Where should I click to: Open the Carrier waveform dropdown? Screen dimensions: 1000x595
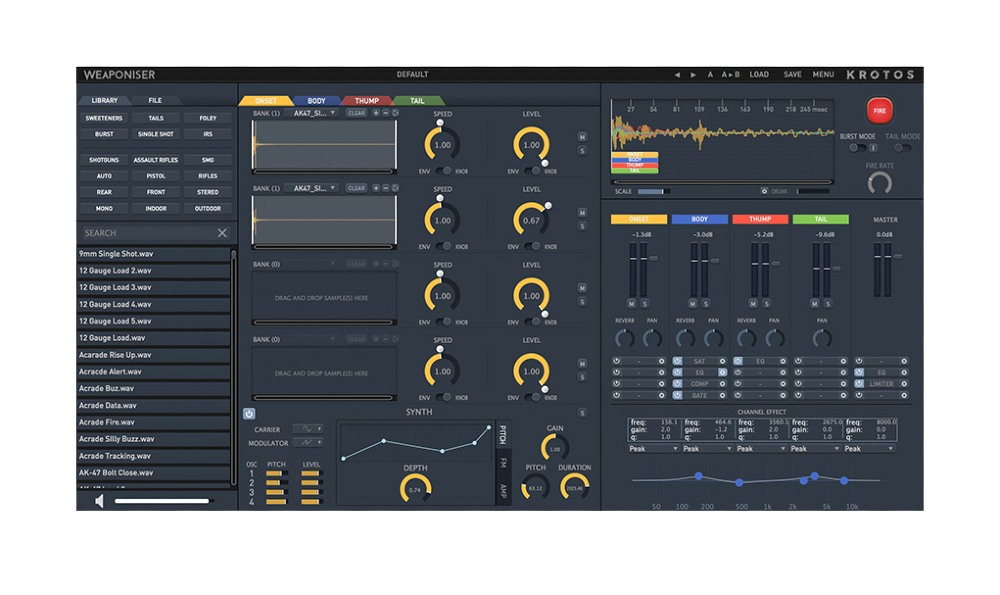(308, 429)
